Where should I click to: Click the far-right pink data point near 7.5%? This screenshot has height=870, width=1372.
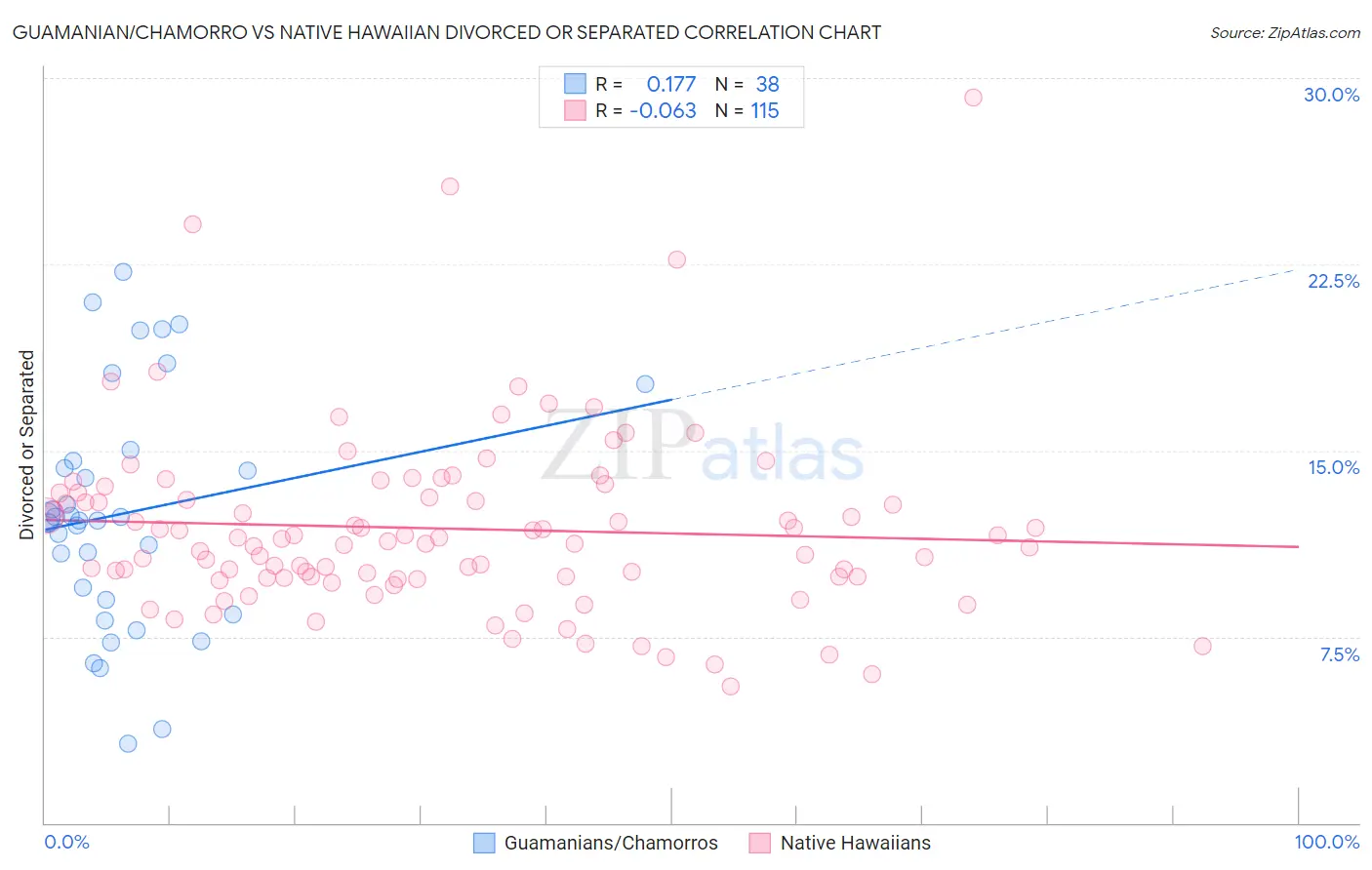pos(1202,646)
